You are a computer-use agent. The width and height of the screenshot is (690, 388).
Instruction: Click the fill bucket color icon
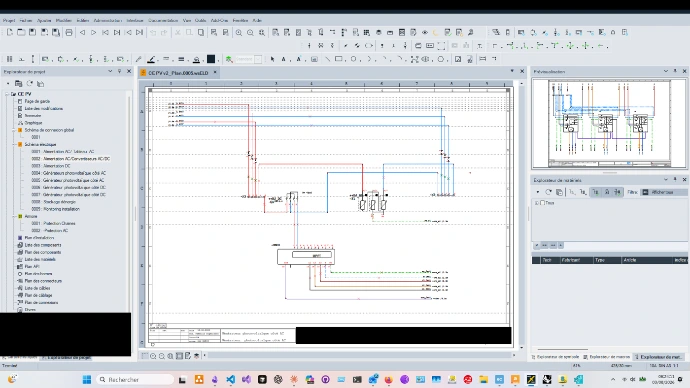(x=196, y=59)
